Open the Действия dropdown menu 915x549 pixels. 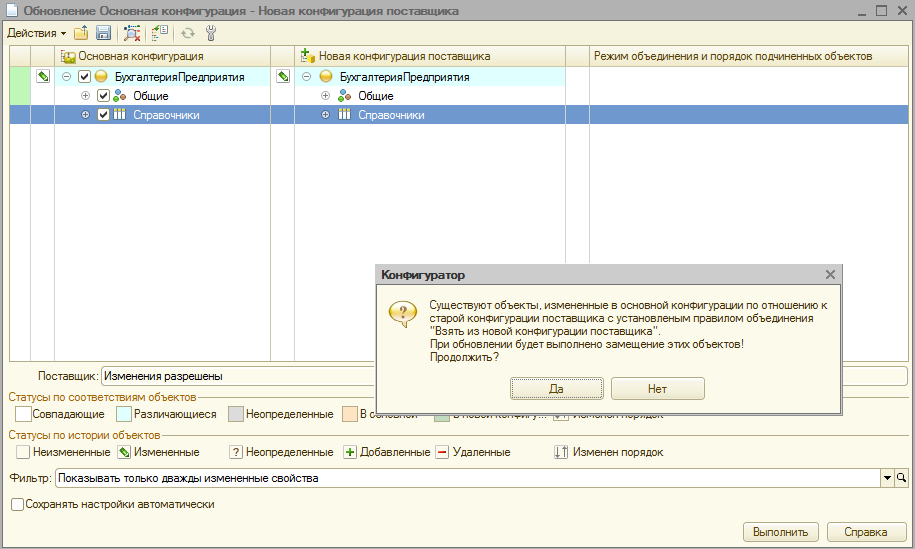(36, 33)
